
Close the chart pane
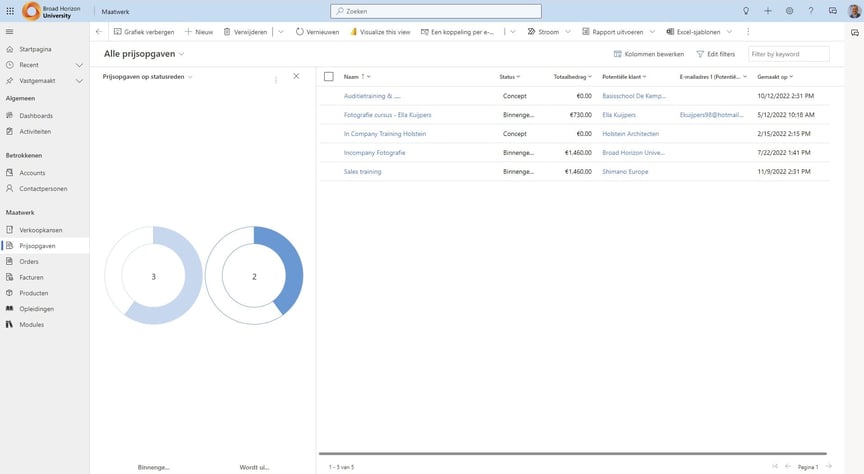click(x=296, y=77)
